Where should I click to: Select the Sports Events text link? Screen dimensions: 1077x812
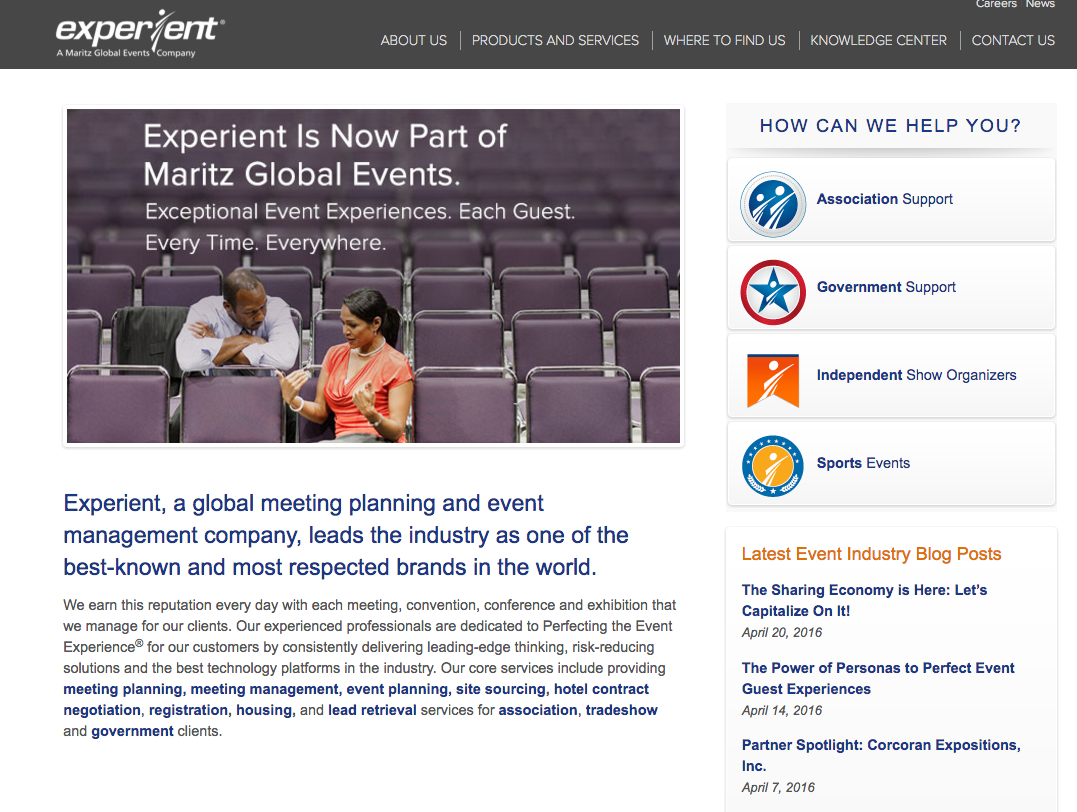pos(863,463)
